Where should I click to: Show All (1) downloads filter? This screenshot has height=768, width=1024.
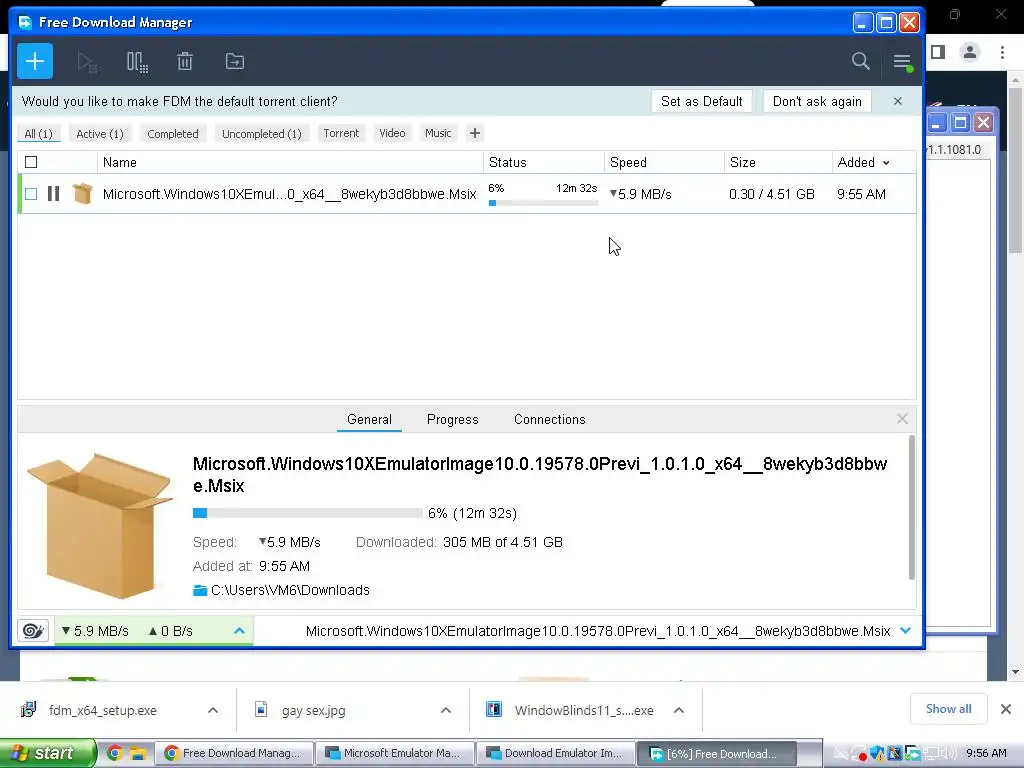tap(39, 134)
